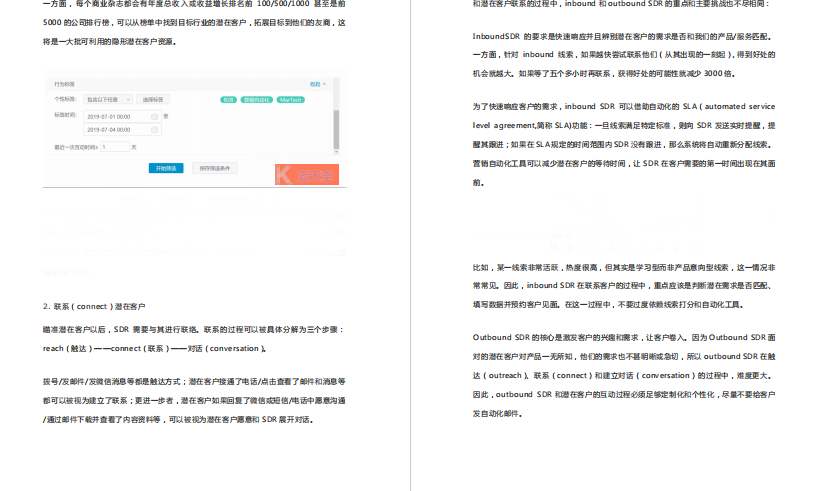Screen dimensions: 813x491
Task: Open the 包含以下任意 dropdown
Action: pyautogui.click(x=109, y=100)
